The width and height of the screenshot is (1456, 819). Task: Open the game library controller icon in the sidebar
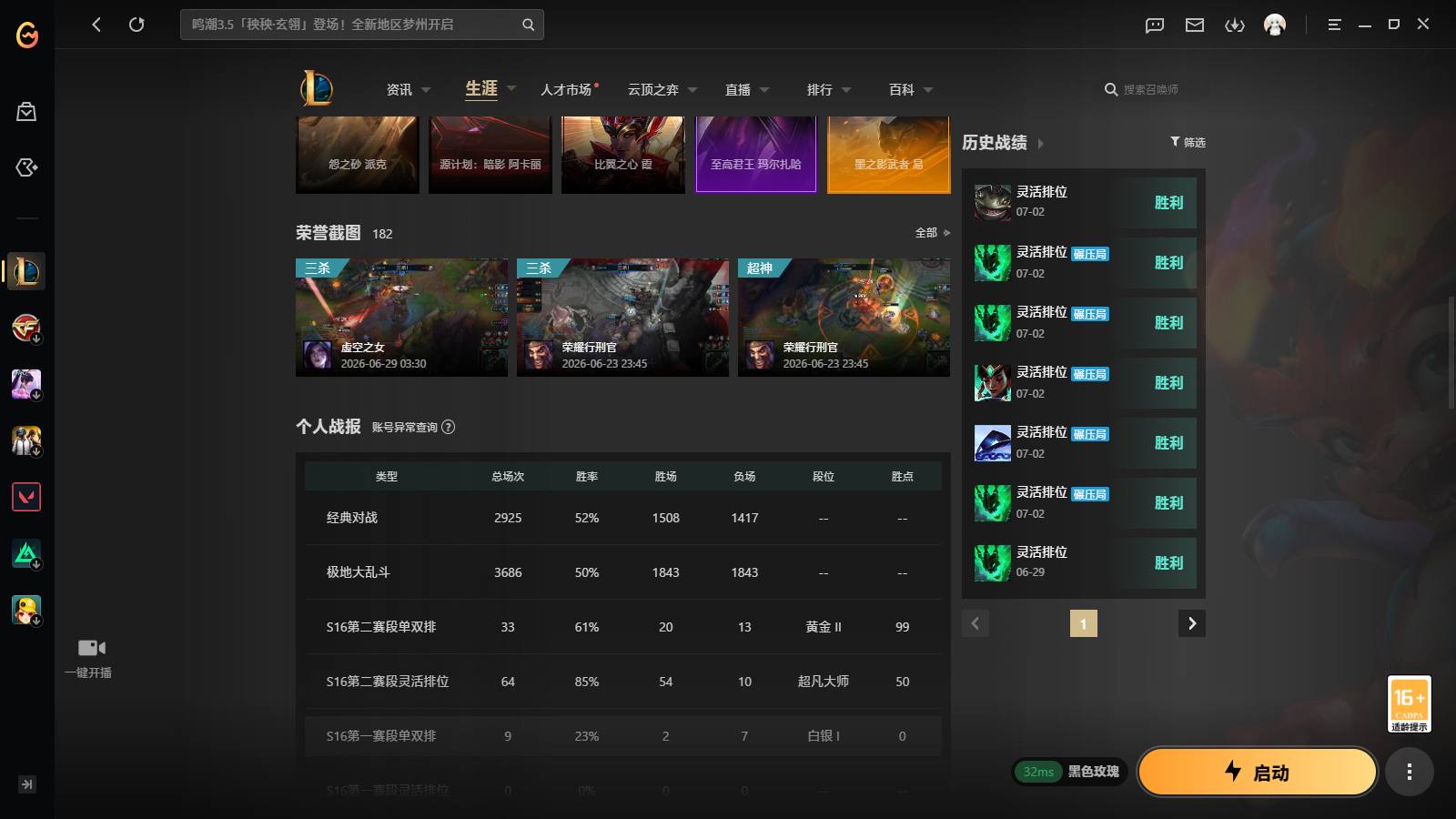tap(26, 167)
